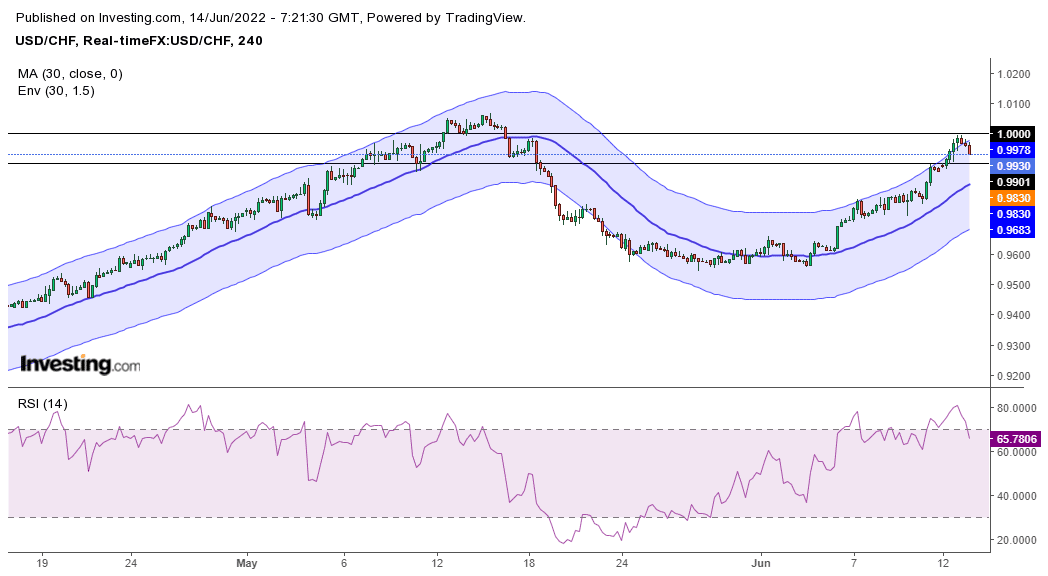Click the 24 date before May
The height and width of the screenshot is (576, 1048).
tap(131, 563)
